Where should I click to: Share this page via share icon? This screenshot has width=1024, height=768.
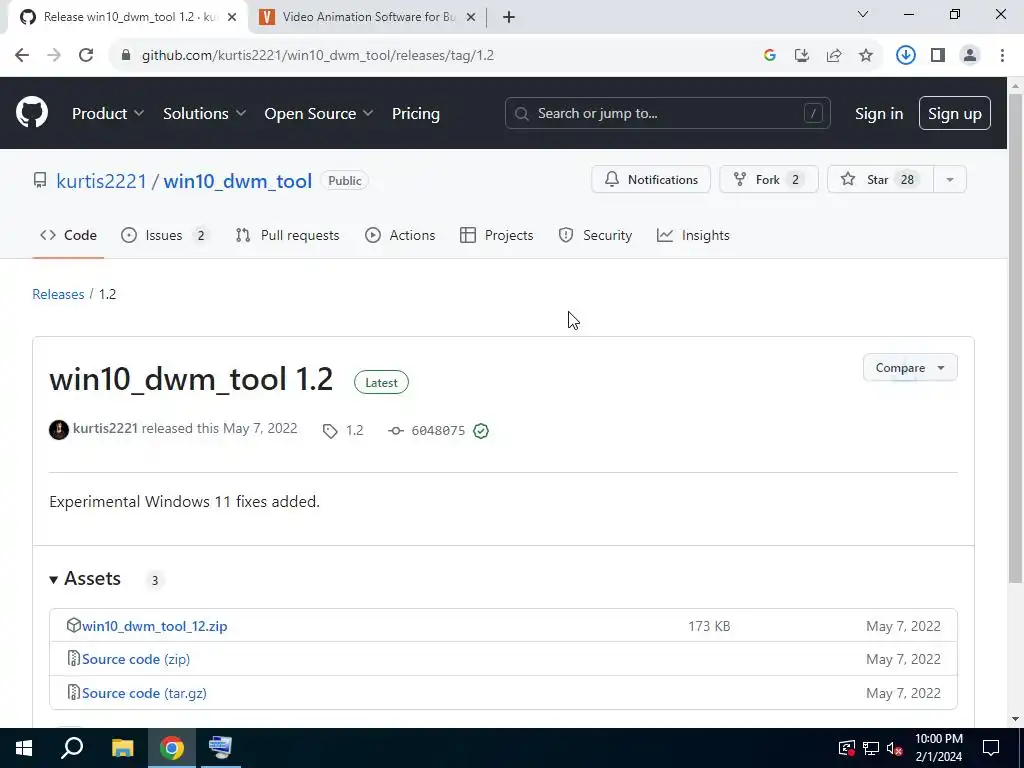pos(834,56)
